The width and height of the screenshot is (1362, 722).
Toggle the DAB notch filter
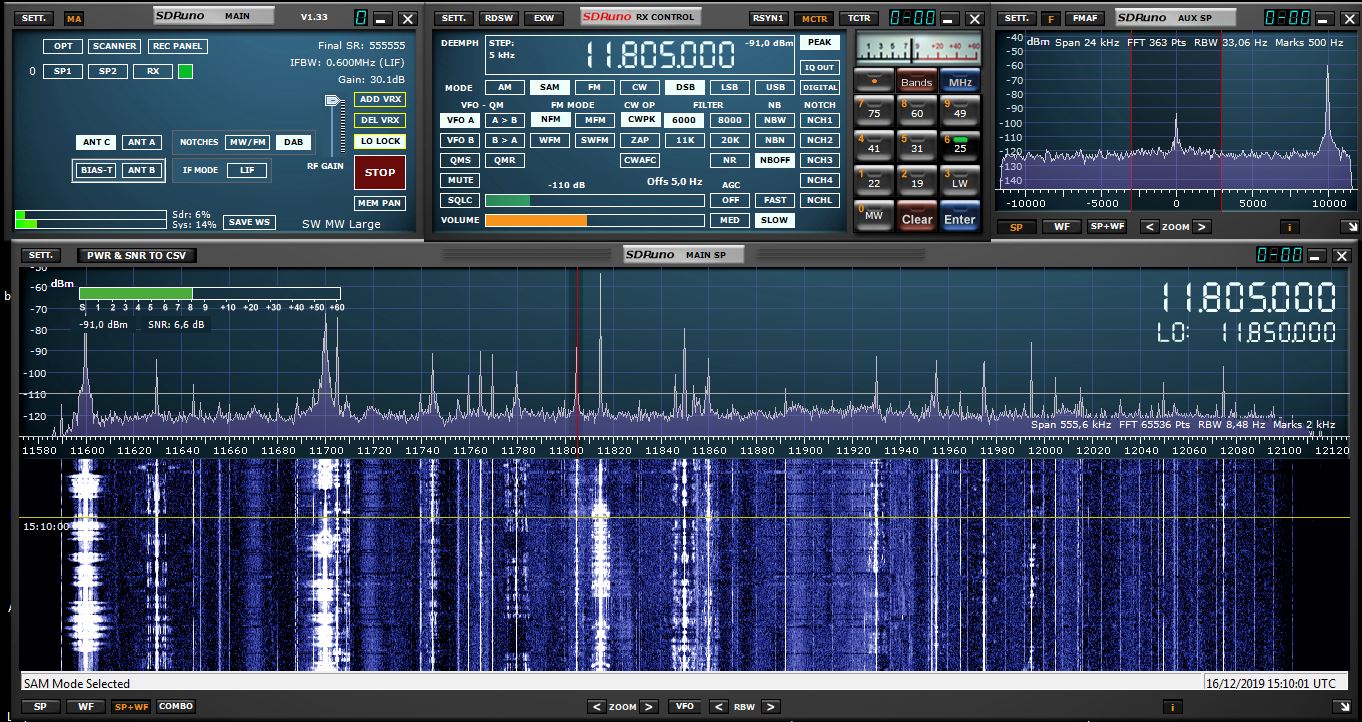point(293,142)
